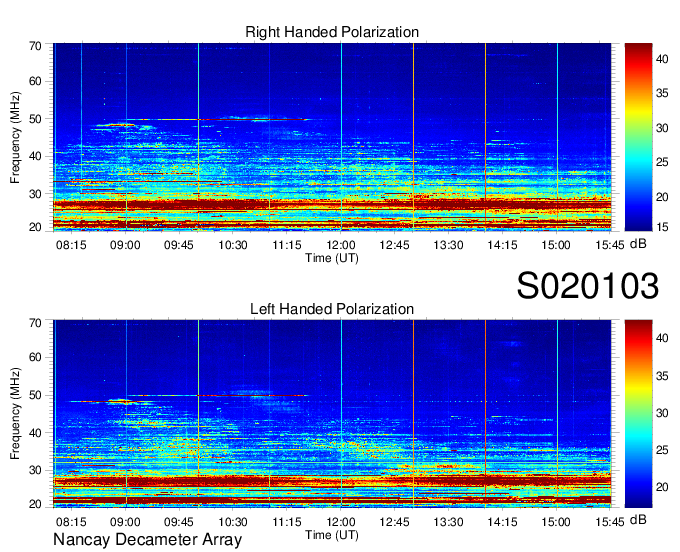Click the 70 MHz tick label of upper plot

[35, 46]
